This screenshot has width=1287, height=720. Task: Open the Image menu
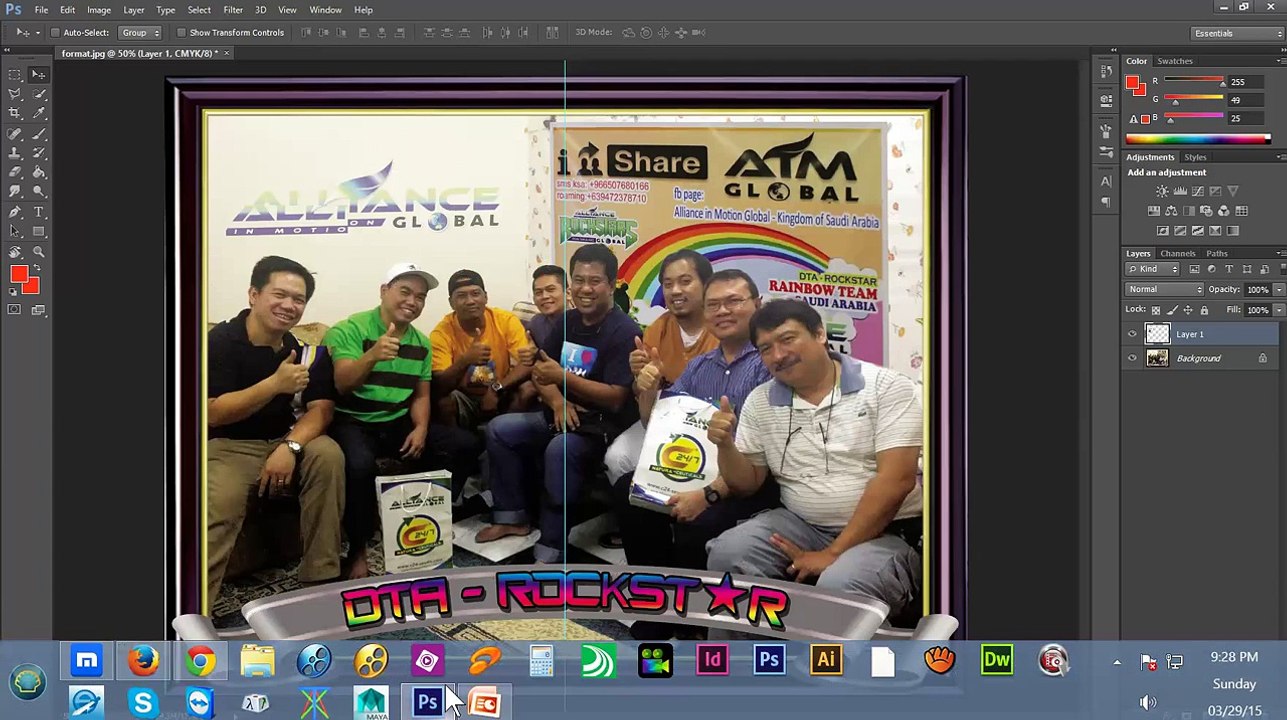tap(99, 10)
